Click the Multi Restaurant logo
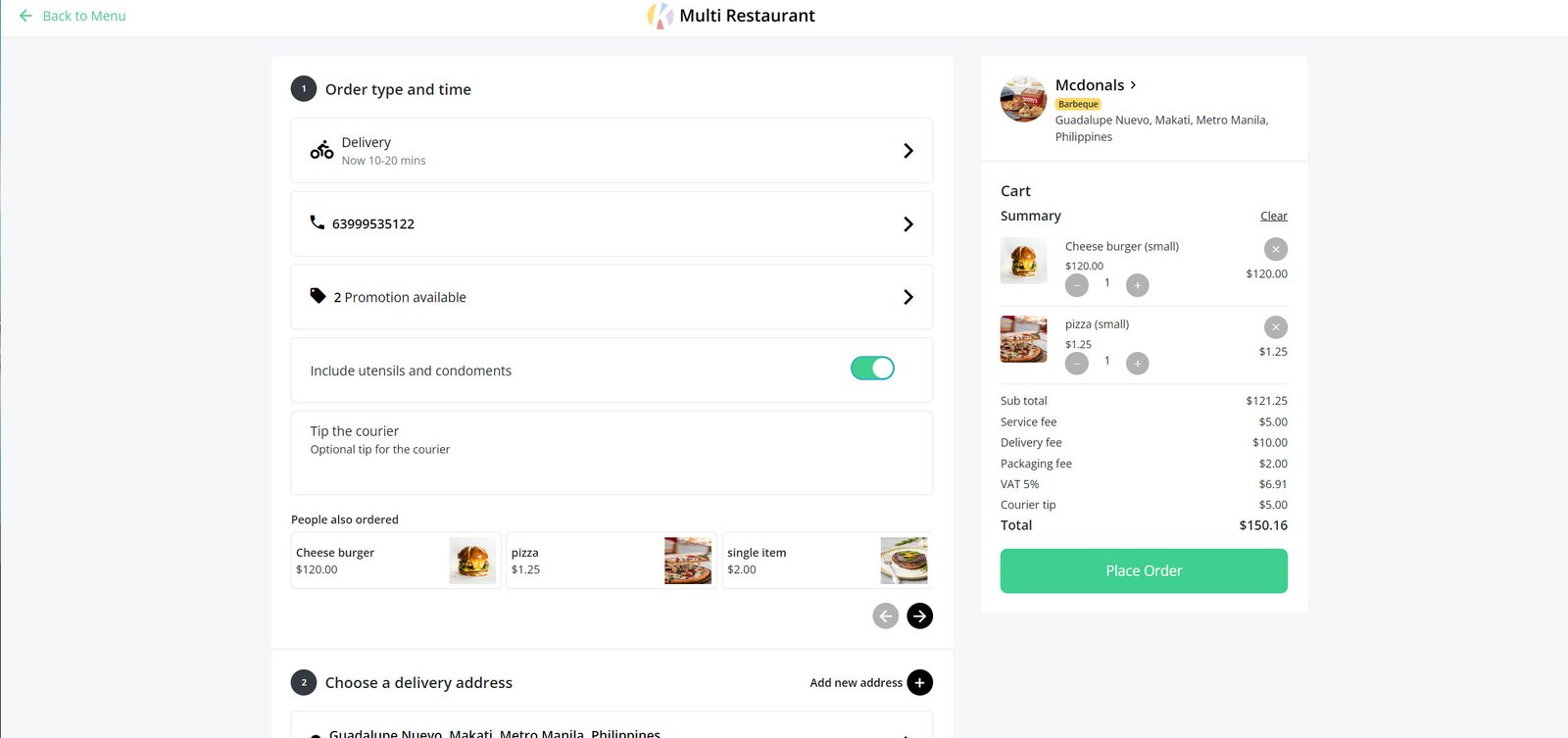The height and width of the screenshot is (738, 1568). tap(660, 16)
